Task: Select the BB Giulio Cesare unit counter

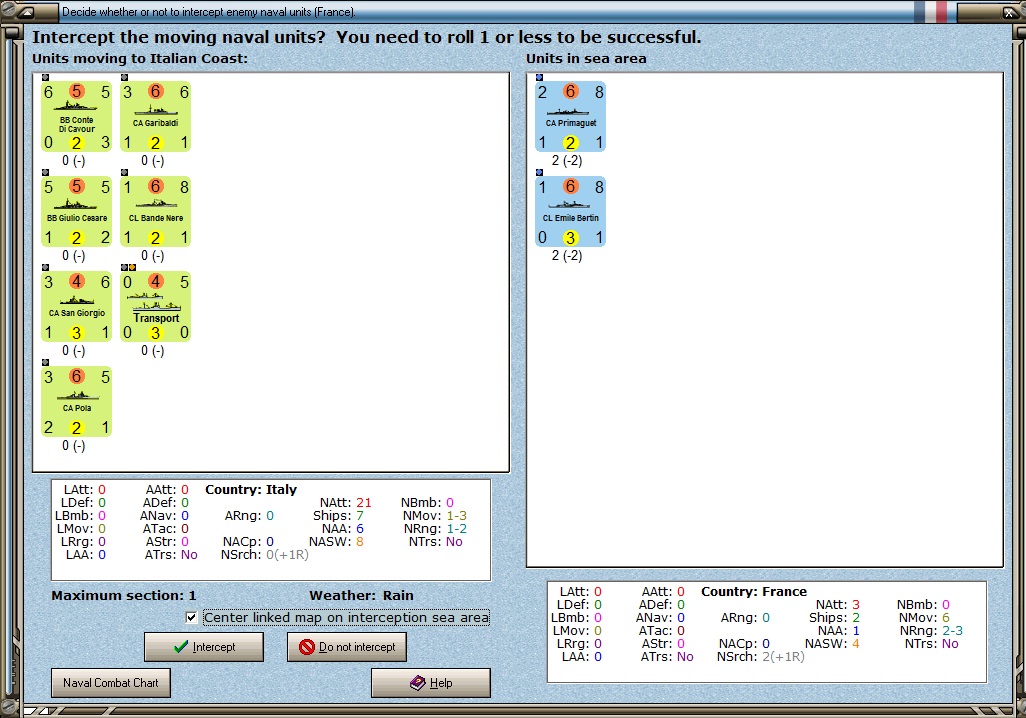Action: (x=77, y=211)
